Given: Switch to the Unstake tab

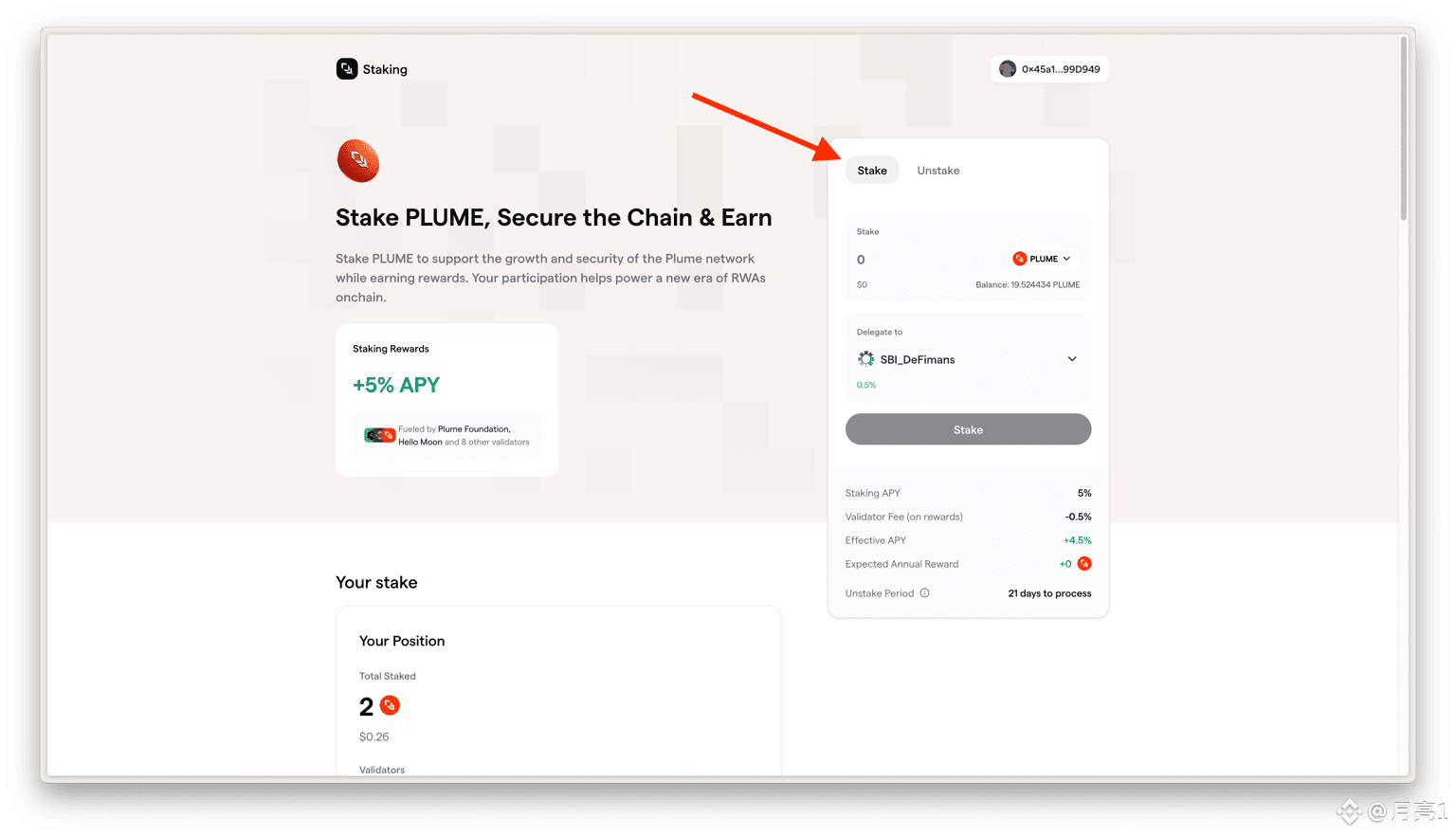Looking at the screenshot, I should point(938,171).
